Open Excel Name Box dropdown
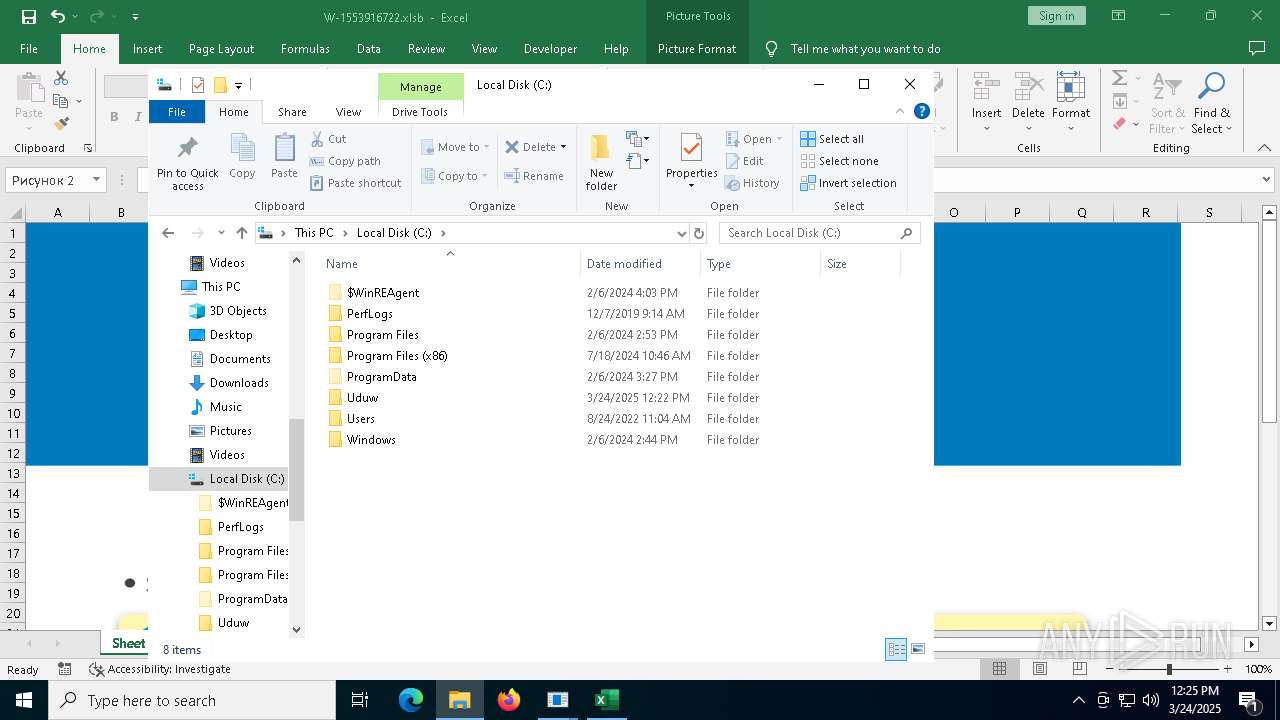1280x720 pixels. click(x=96, y=180)
